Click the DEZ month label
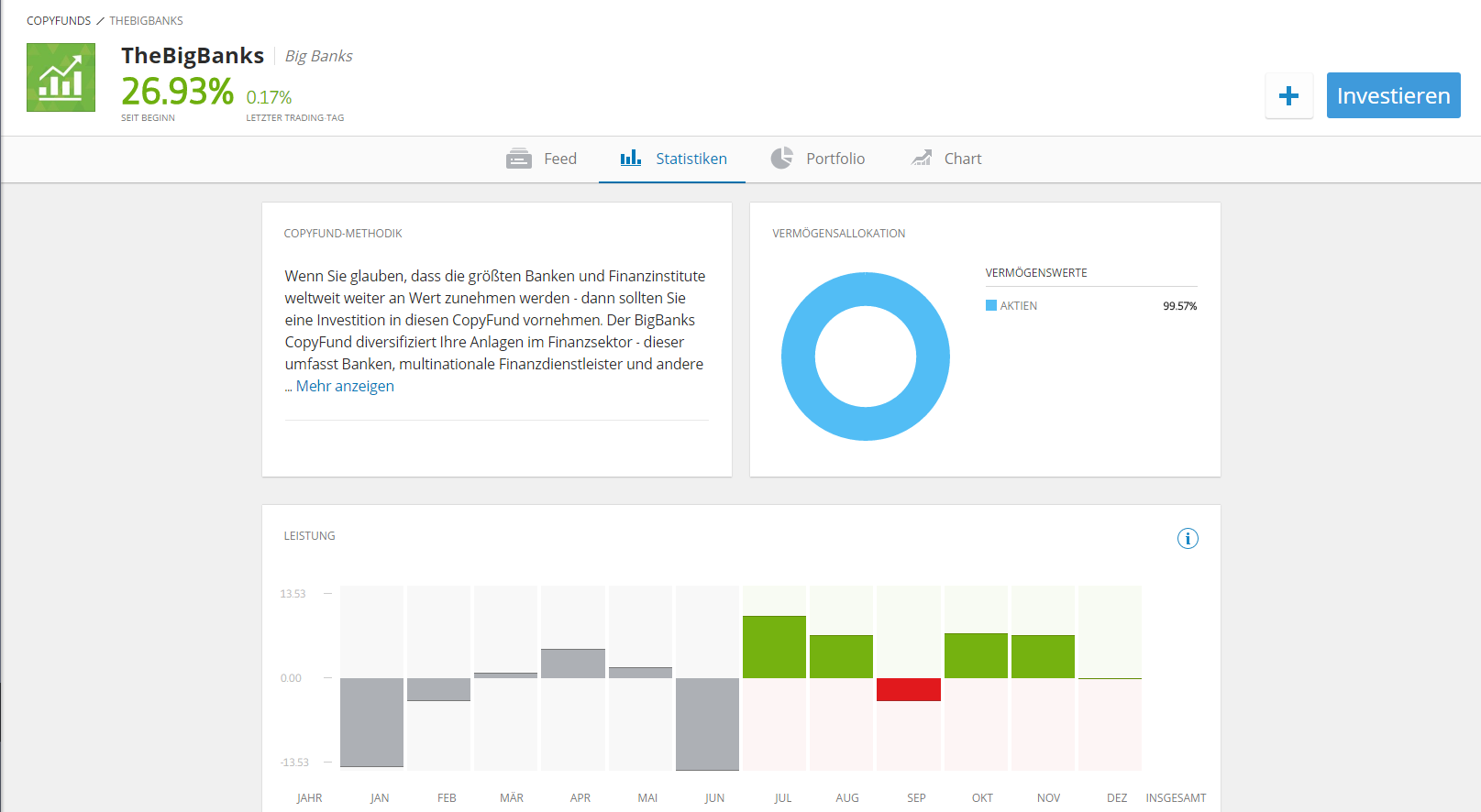 pyautogui.click(x=1117, y=798)
